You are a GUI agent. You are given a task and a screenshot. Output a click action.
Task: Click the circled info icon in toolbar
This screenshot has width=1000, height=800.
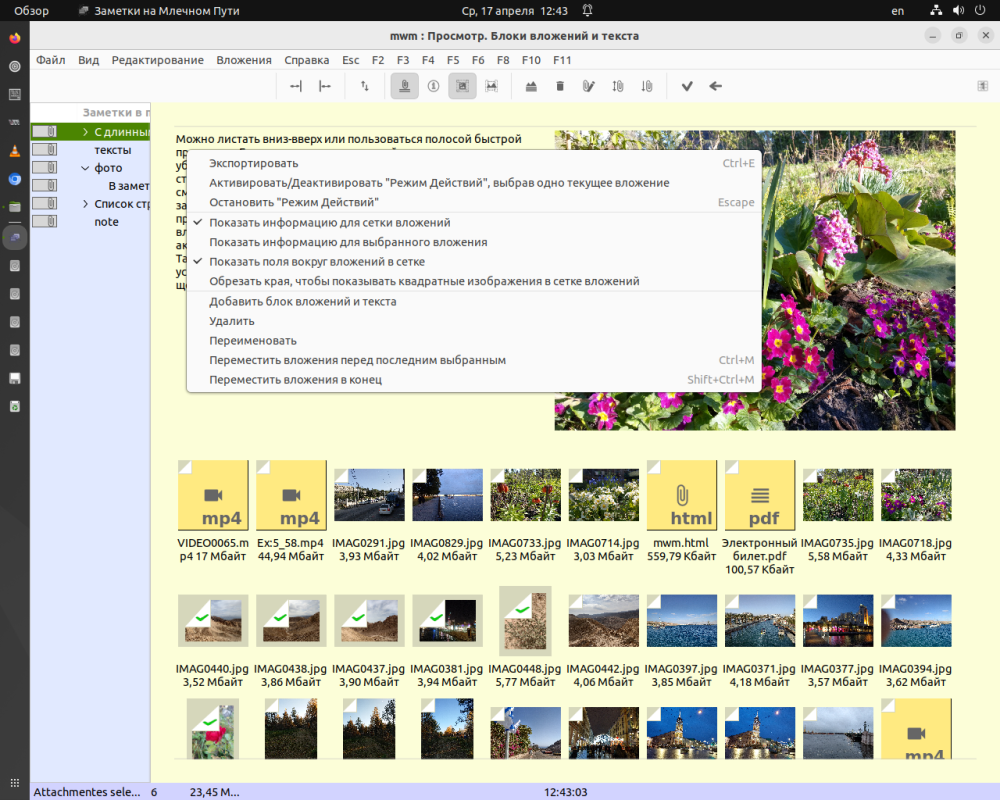click(x=433, y=87)
